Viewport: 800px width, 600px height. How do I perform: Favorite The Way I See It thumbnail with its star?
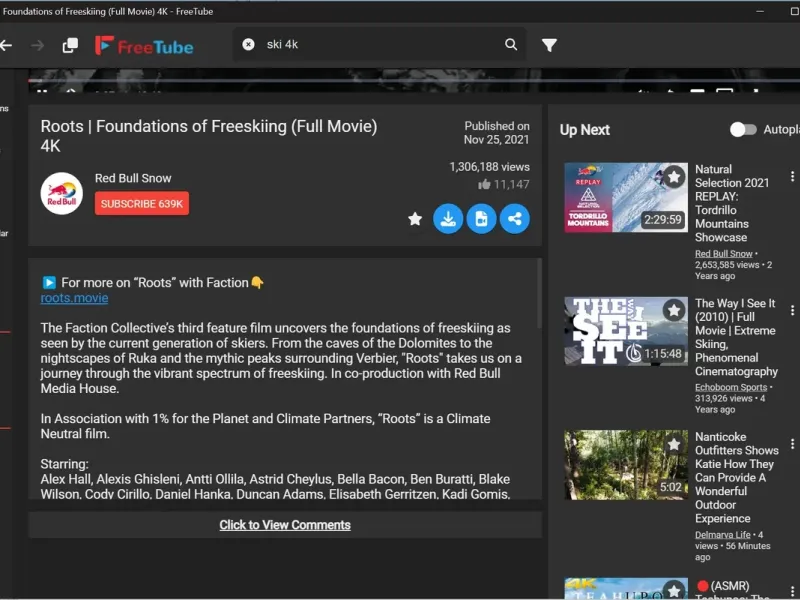tap(674, 310)
